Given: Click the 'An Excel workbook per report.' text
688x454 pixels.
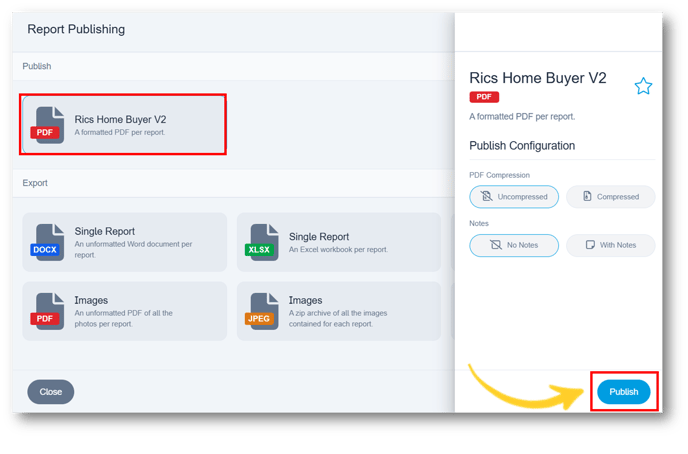Looking at the screenshot, I should pos(338,249).
